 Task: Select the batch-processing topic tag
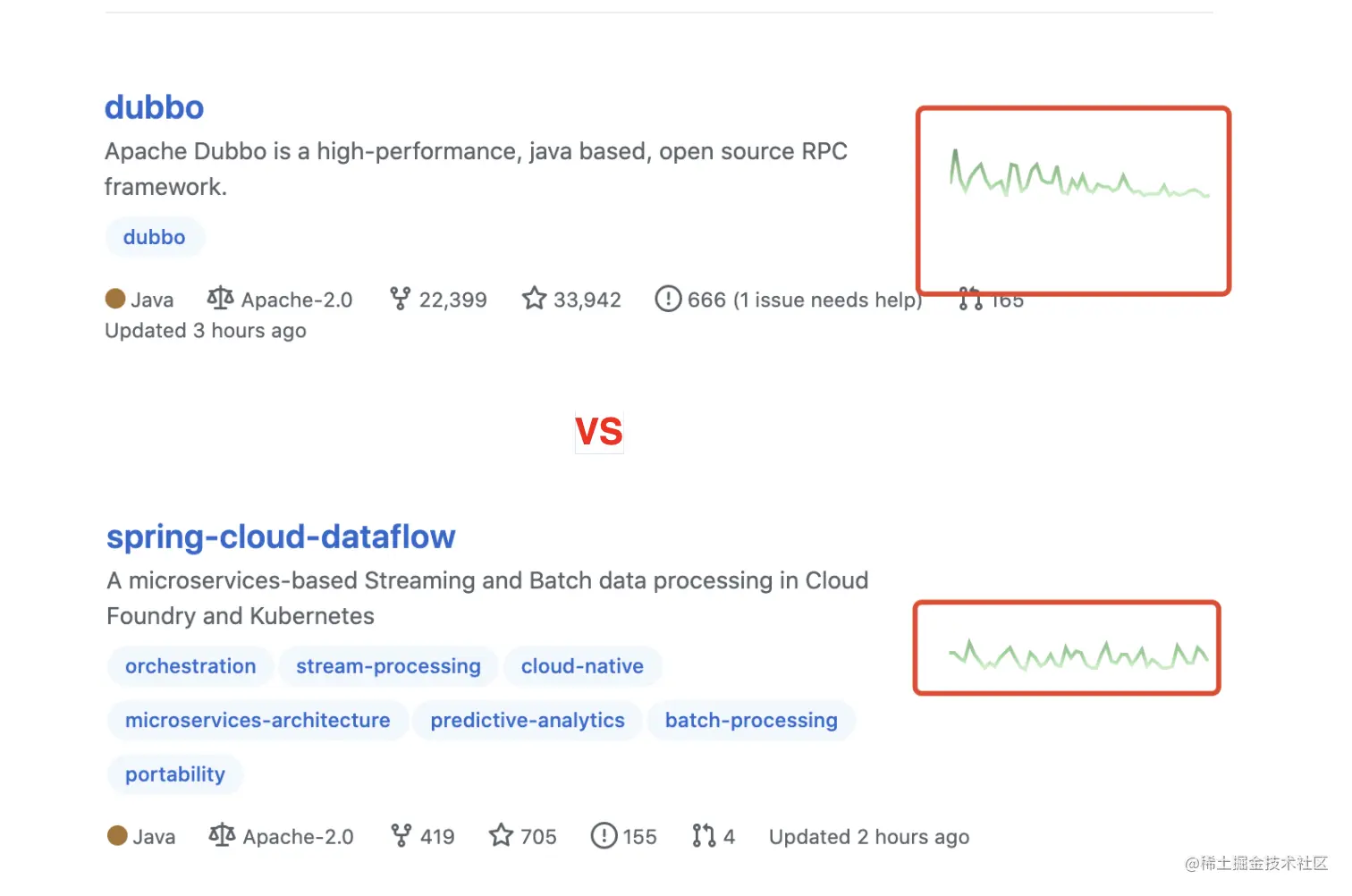pos(751,720)
